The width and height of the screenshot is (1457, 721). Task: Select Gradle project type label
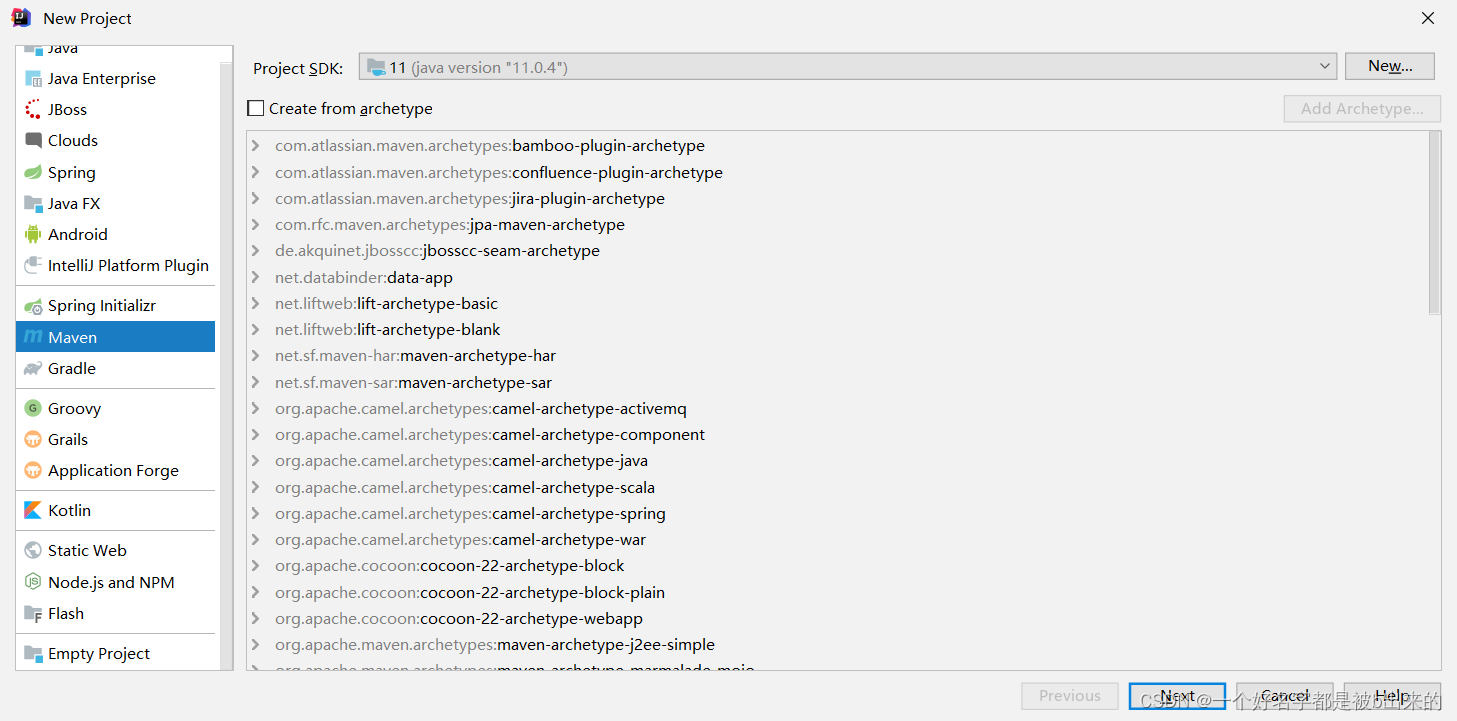72,369
